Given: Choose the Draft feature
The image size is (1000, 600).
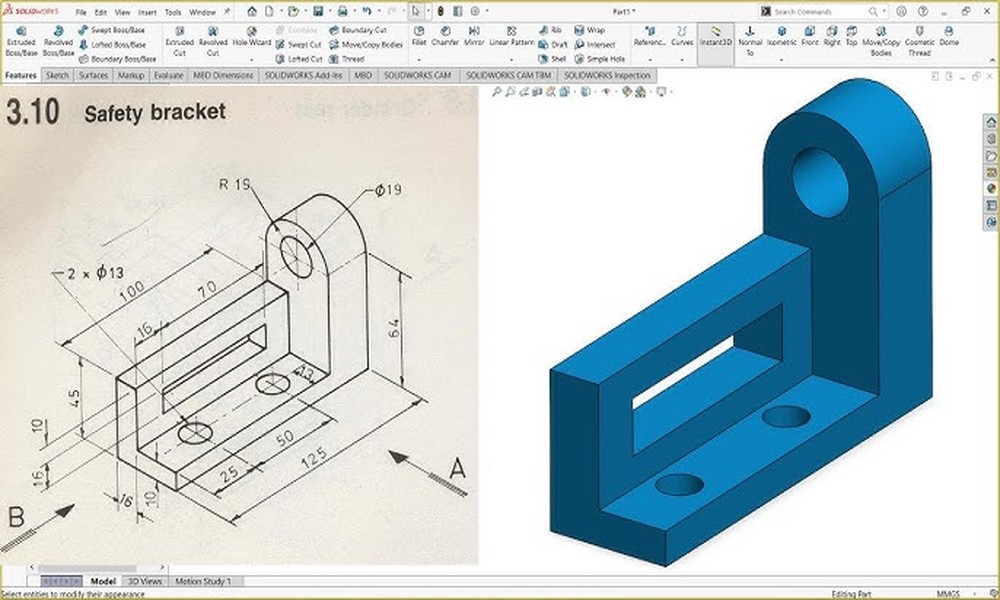Looking at the screenshot, I should click(552, 45).
